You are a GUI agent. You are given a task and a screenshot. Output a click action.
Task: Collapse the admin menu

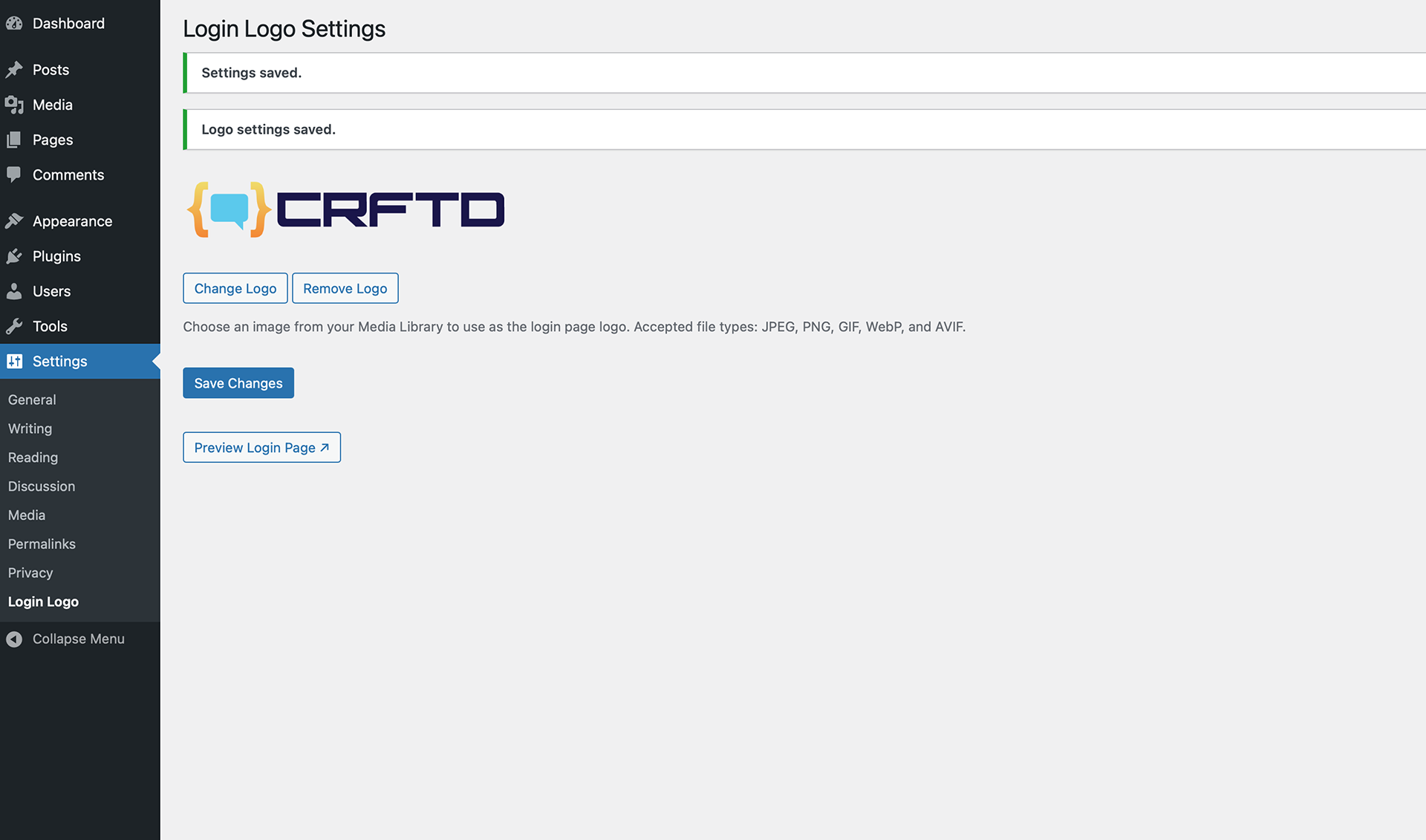click(67, 639)
